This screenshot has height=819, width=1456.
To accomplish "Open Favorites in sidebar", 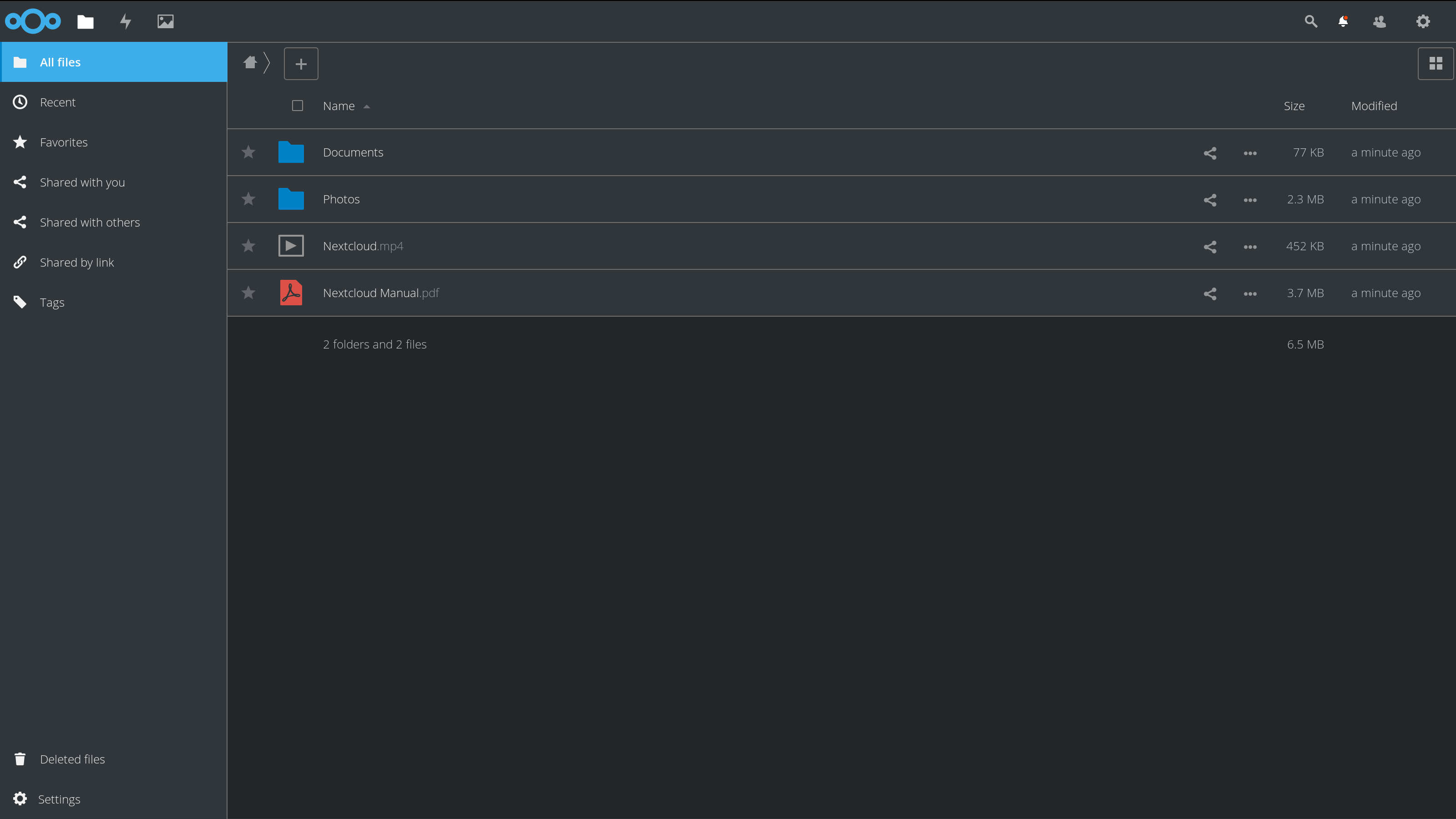I will (x=114, y=142).
